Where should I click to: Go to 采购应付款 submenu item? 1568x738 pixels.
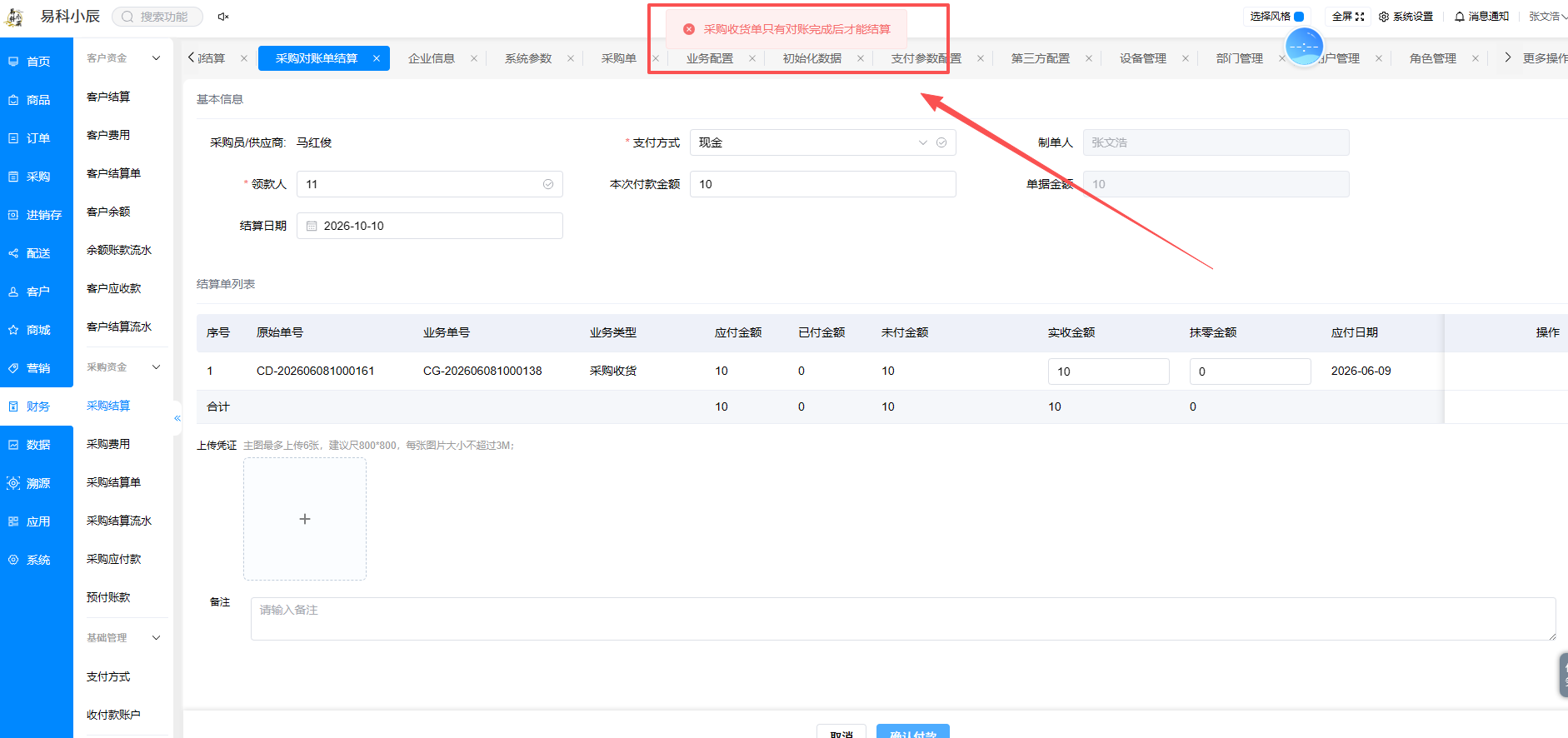pos(114,559)
